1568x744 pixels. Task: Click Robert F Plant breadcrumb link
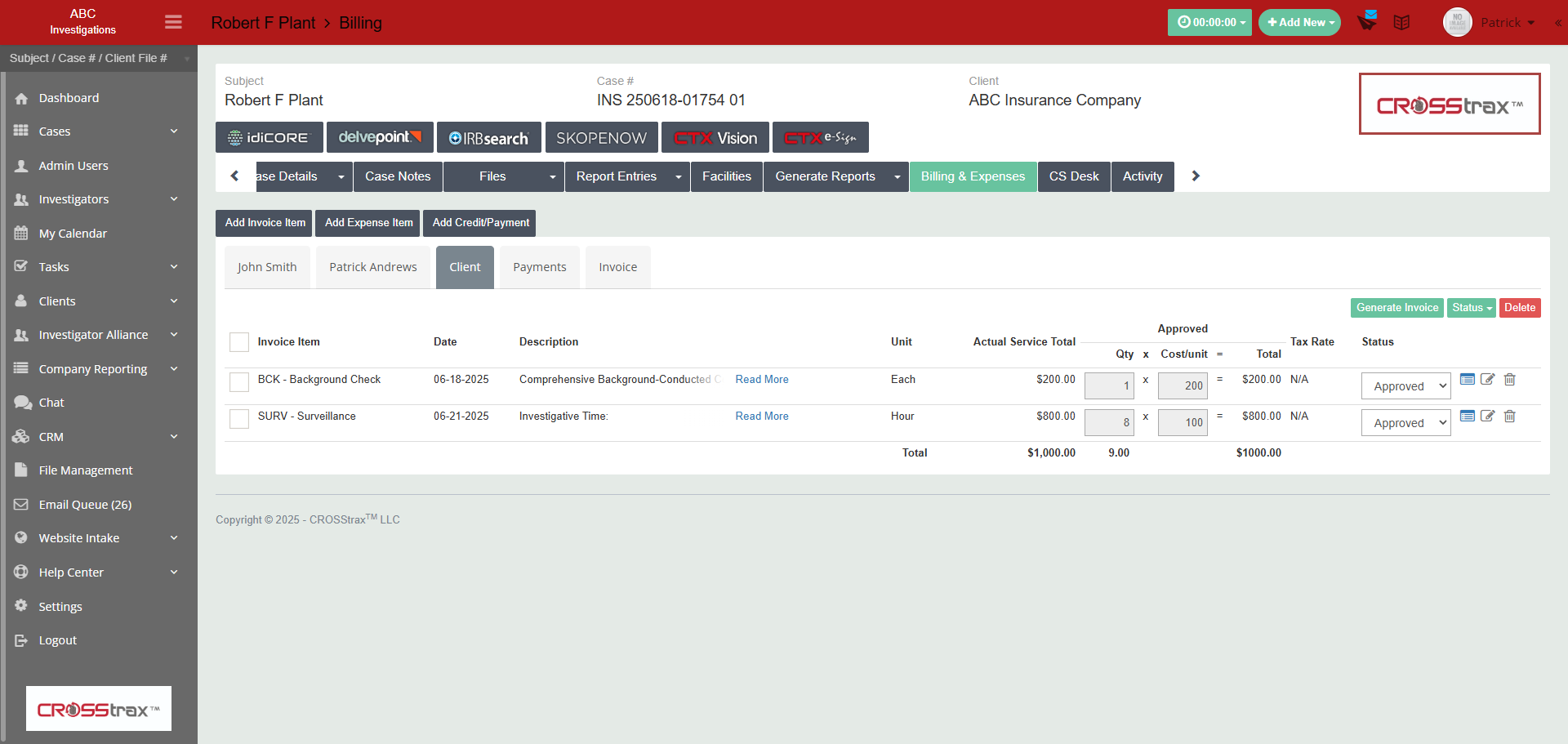tap(263, 23)
